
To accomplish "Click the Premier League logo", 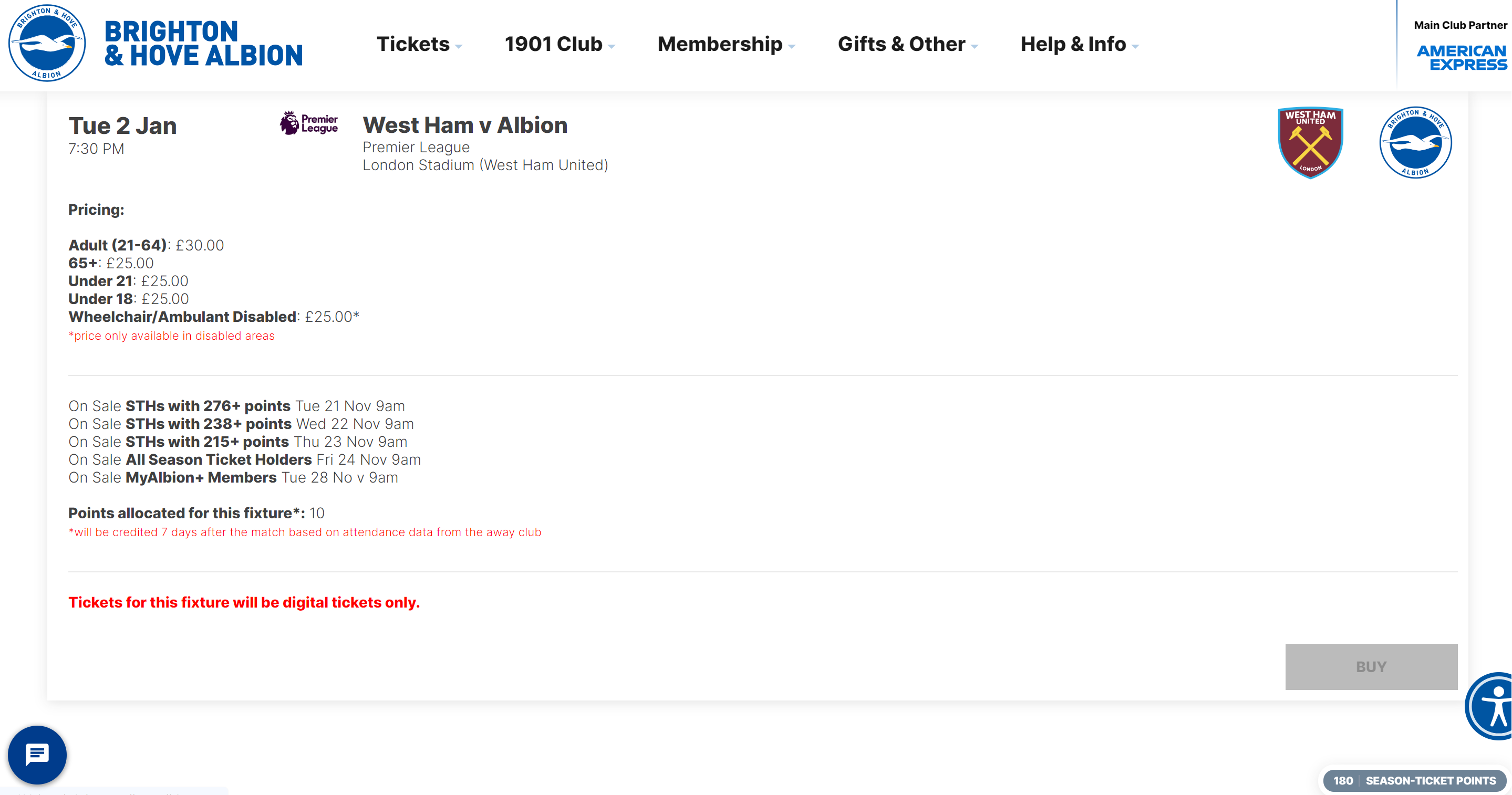I will pos(309,123).
